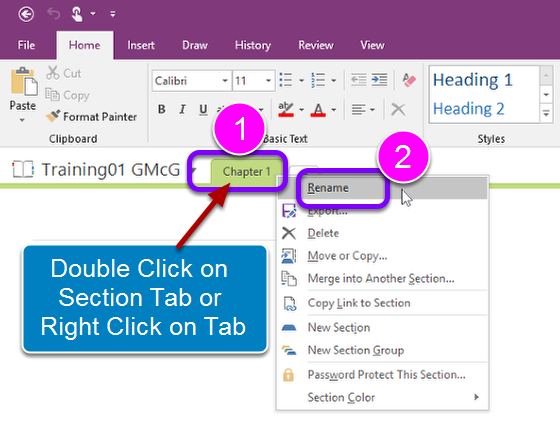
Task: Apply Heading 1 style
Action: pos(472,80)
